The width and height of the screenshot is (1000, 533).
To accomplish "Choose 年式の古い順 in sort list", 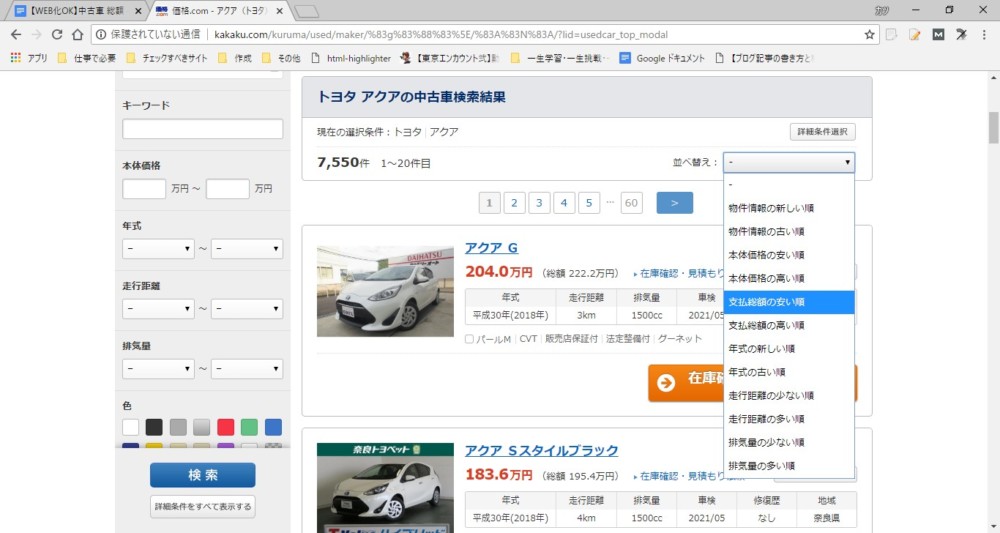I will [789, 372].
